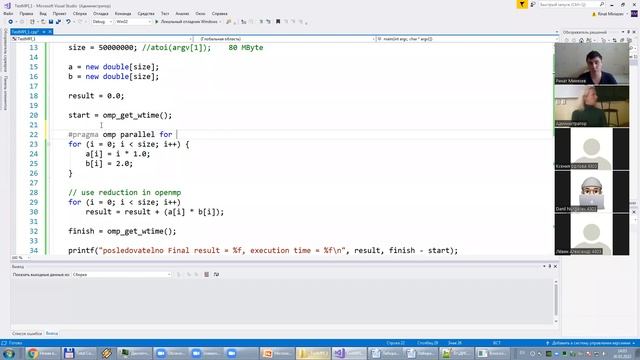Image resolution: width=640 pixels, height=360 pixels.
Task: Pin the Output panel with the pushpin icon
Action: (x=549, y=267)
